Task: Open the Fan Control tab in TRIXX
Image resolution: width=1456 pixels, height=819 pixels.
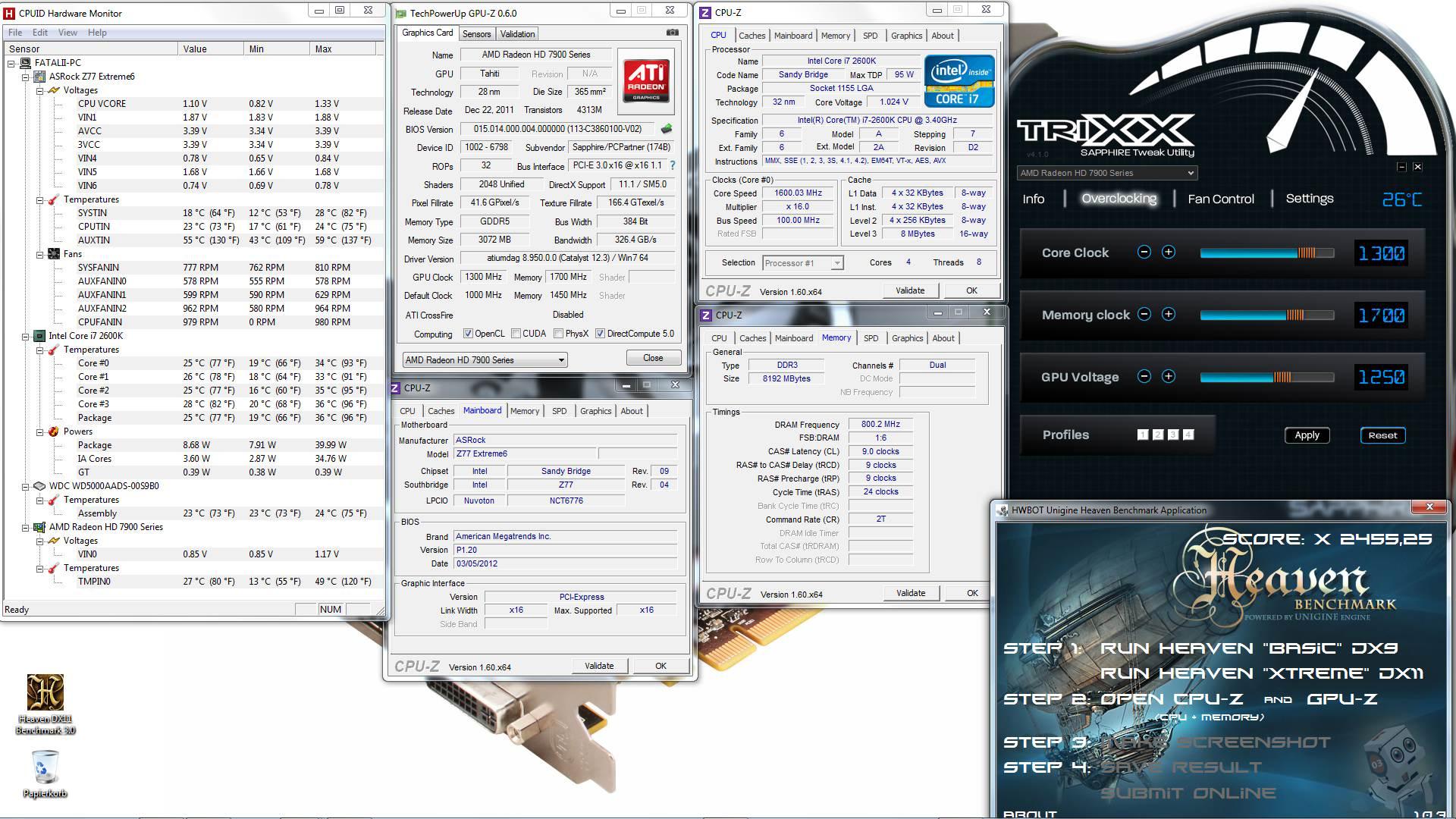Action: click(x=1221, y=199)
